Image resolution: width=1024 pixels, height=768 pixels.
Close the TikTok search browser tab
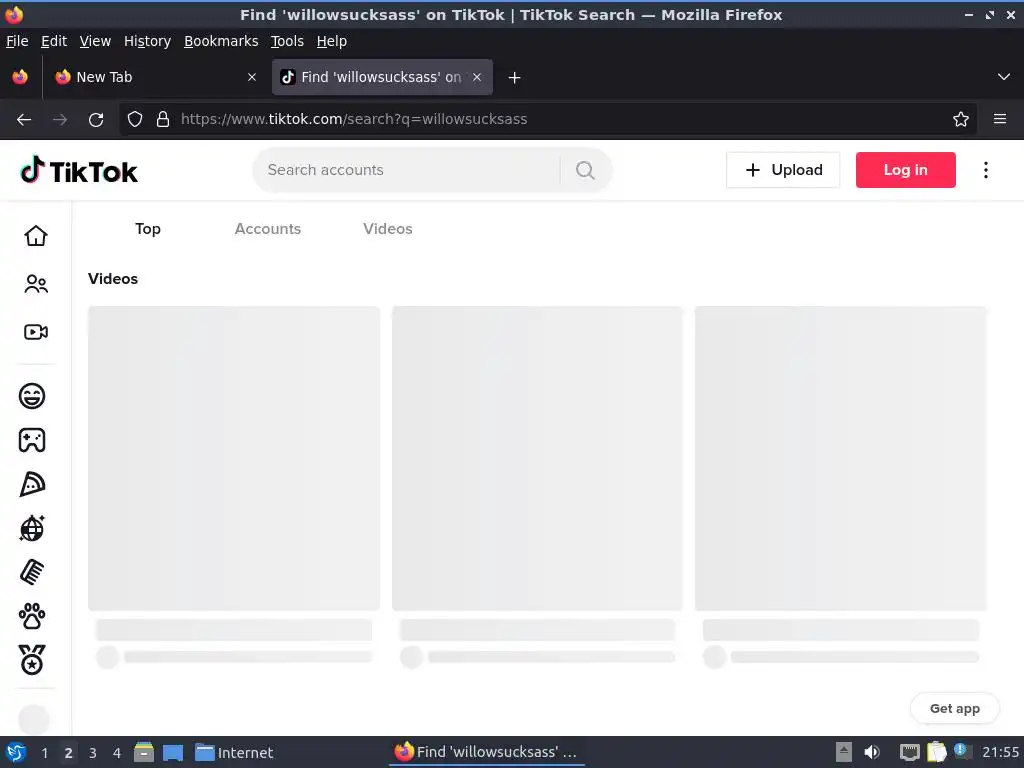pyautogui.click(x=477, y=77)
